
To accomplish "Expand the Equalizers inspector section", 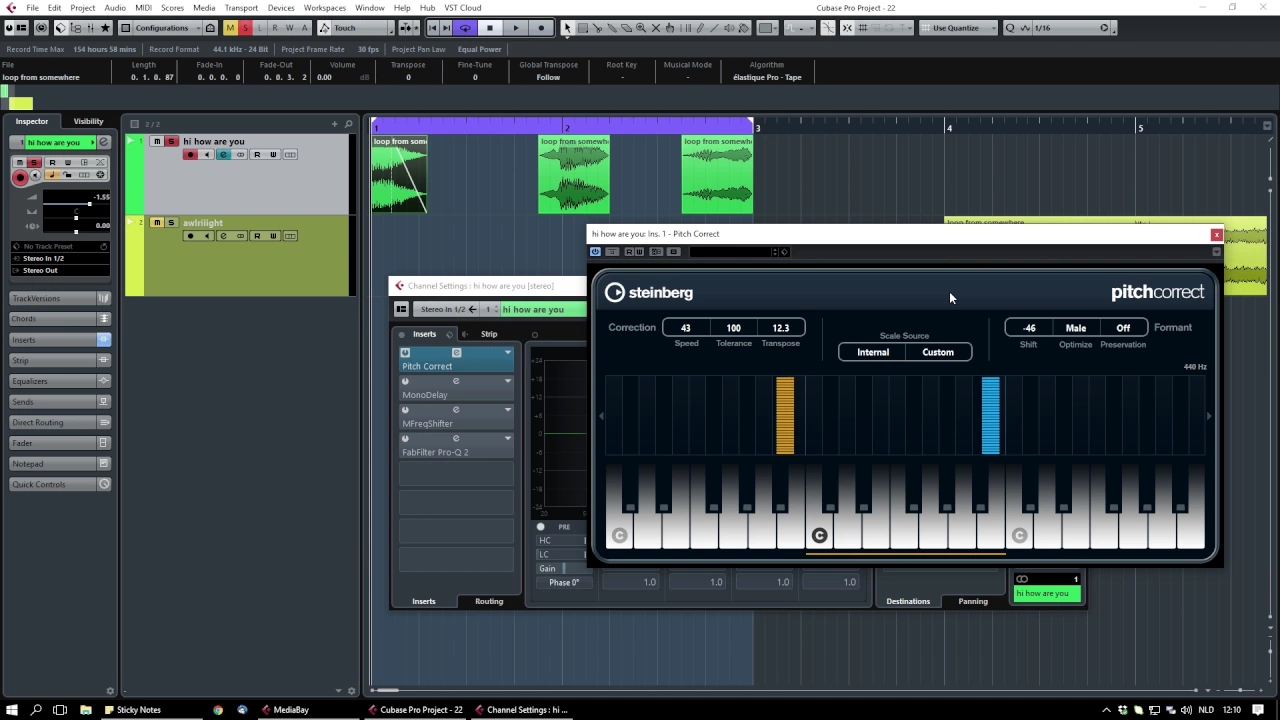I will pos(60,381).
